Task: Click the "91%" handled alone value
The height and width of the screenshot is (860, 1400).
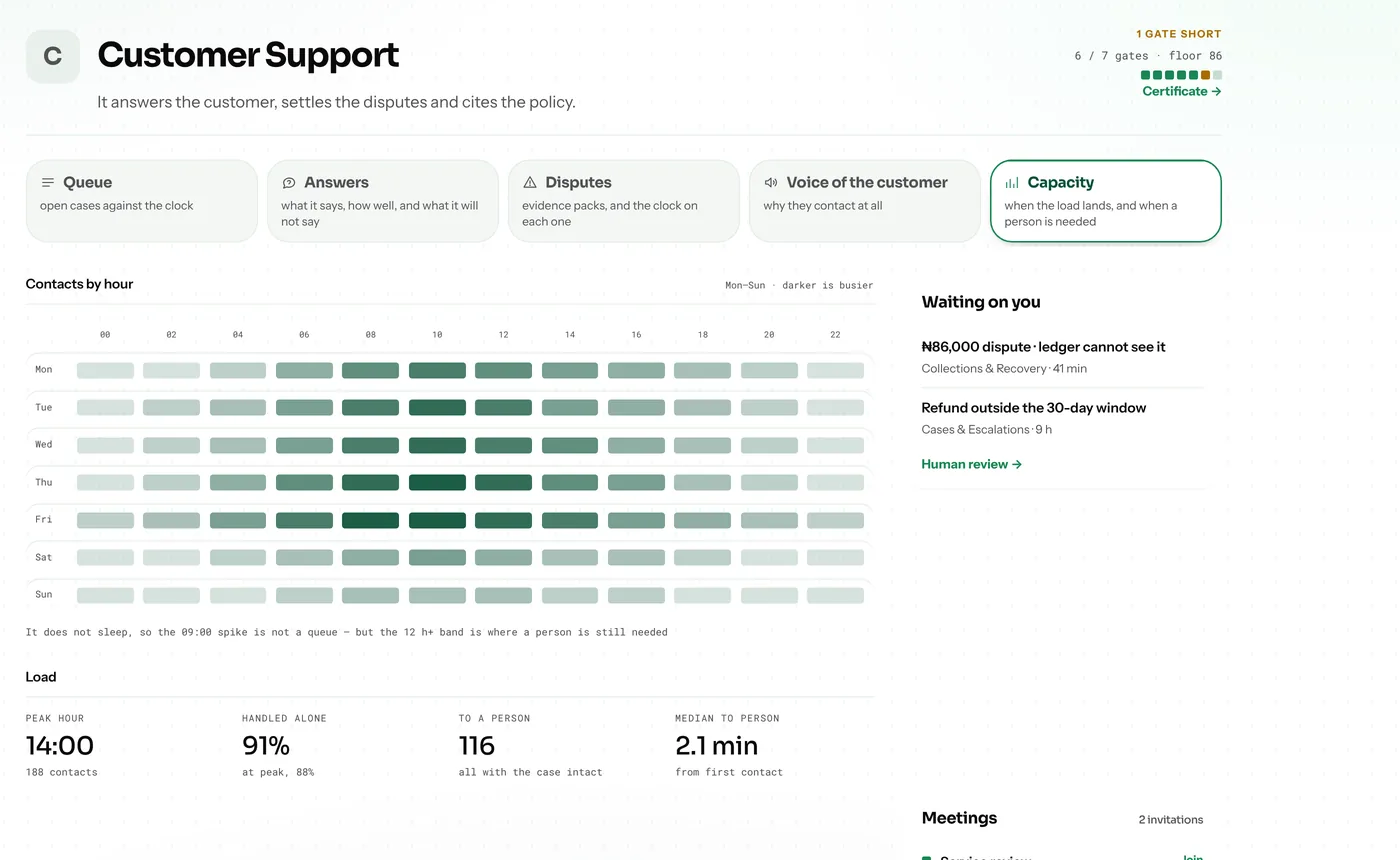Action: (266, 746)
